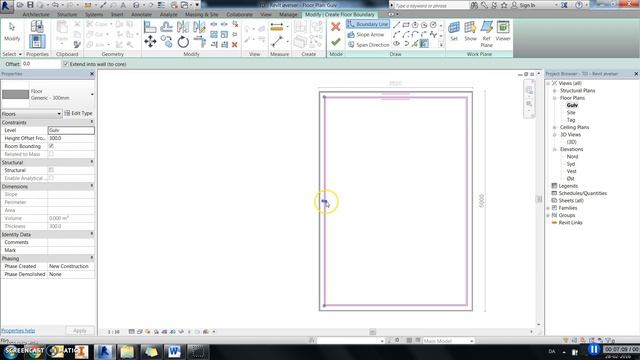Click the Slope Arrow button
The width and height of the screenshot is (640, 360).
point(366,35)
